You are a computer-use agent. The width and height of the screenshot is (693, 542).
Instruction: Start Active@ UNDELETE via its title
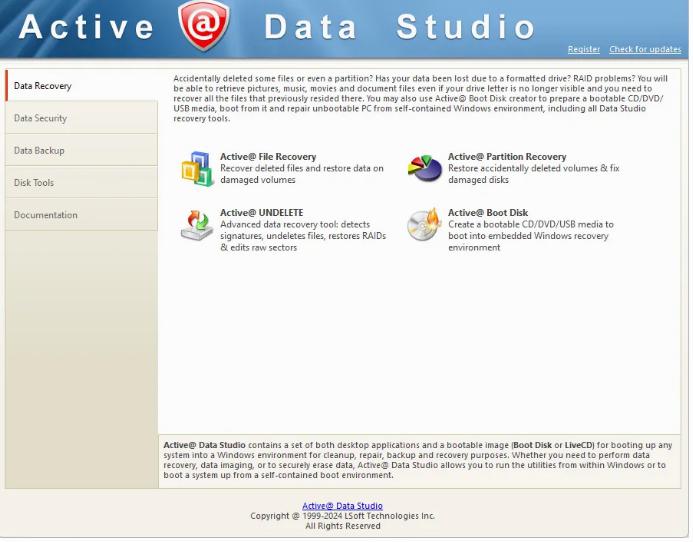tap(261, 213)
